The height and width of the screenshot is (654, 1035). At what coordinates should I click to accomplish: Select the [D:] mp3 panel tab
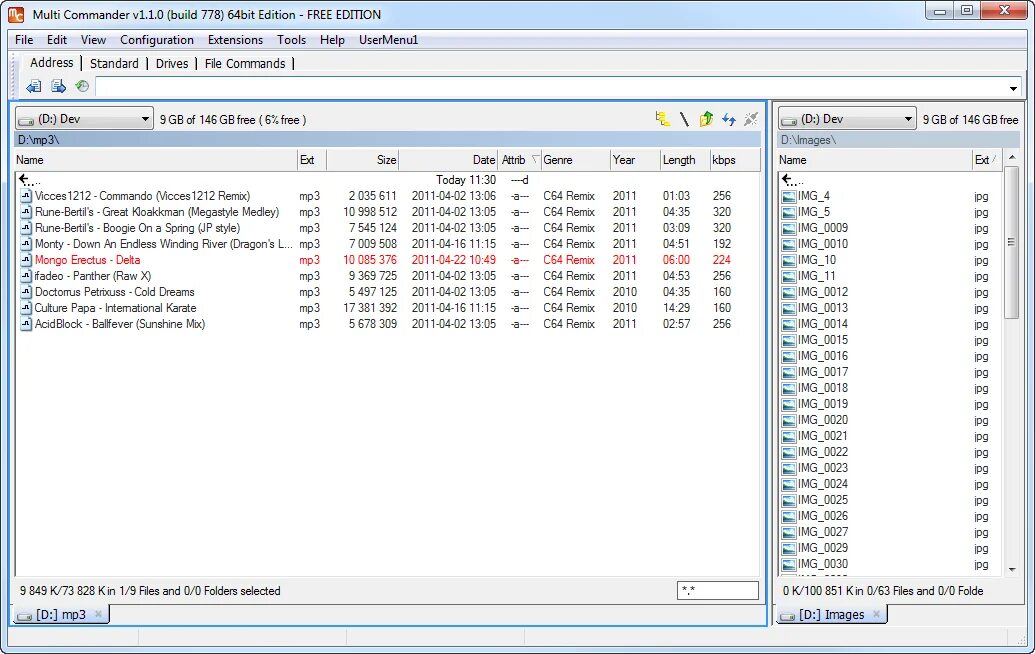coord(61,614)
